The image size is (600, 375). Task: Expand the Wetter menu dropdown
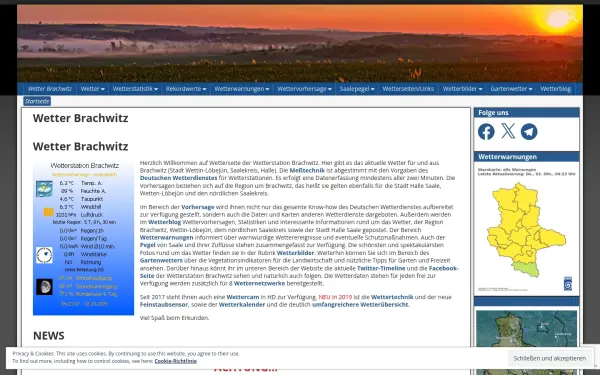(93, 89)
